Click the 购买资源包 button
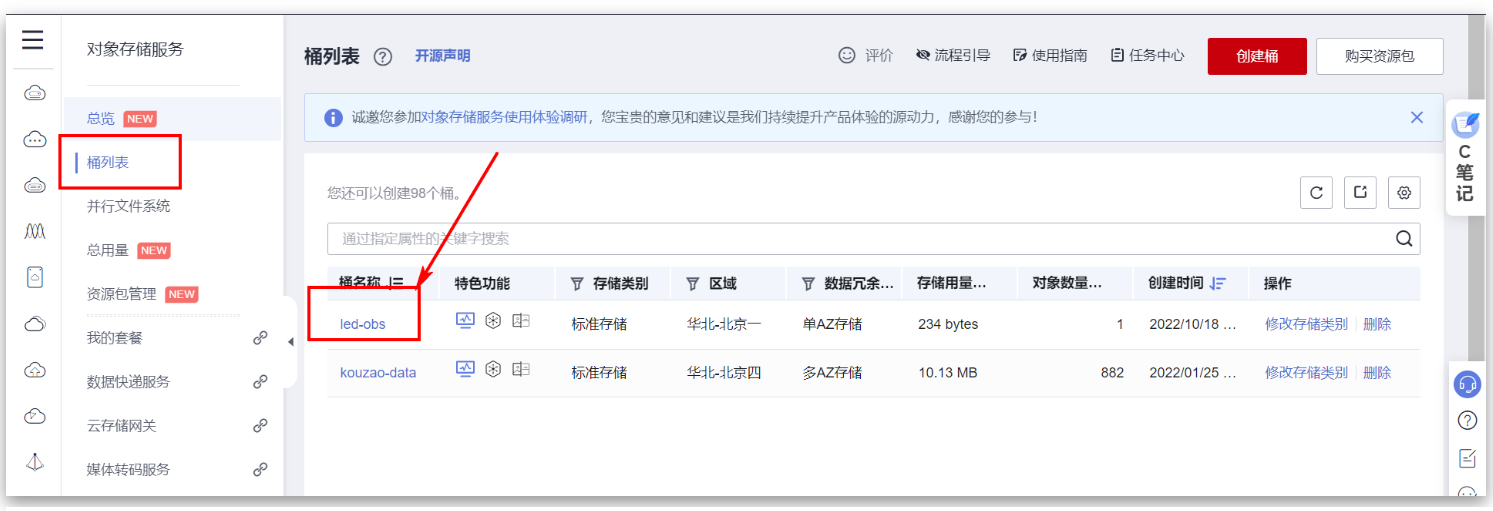The width and height of the screenshot is (1493, 511). (1380, 56)
